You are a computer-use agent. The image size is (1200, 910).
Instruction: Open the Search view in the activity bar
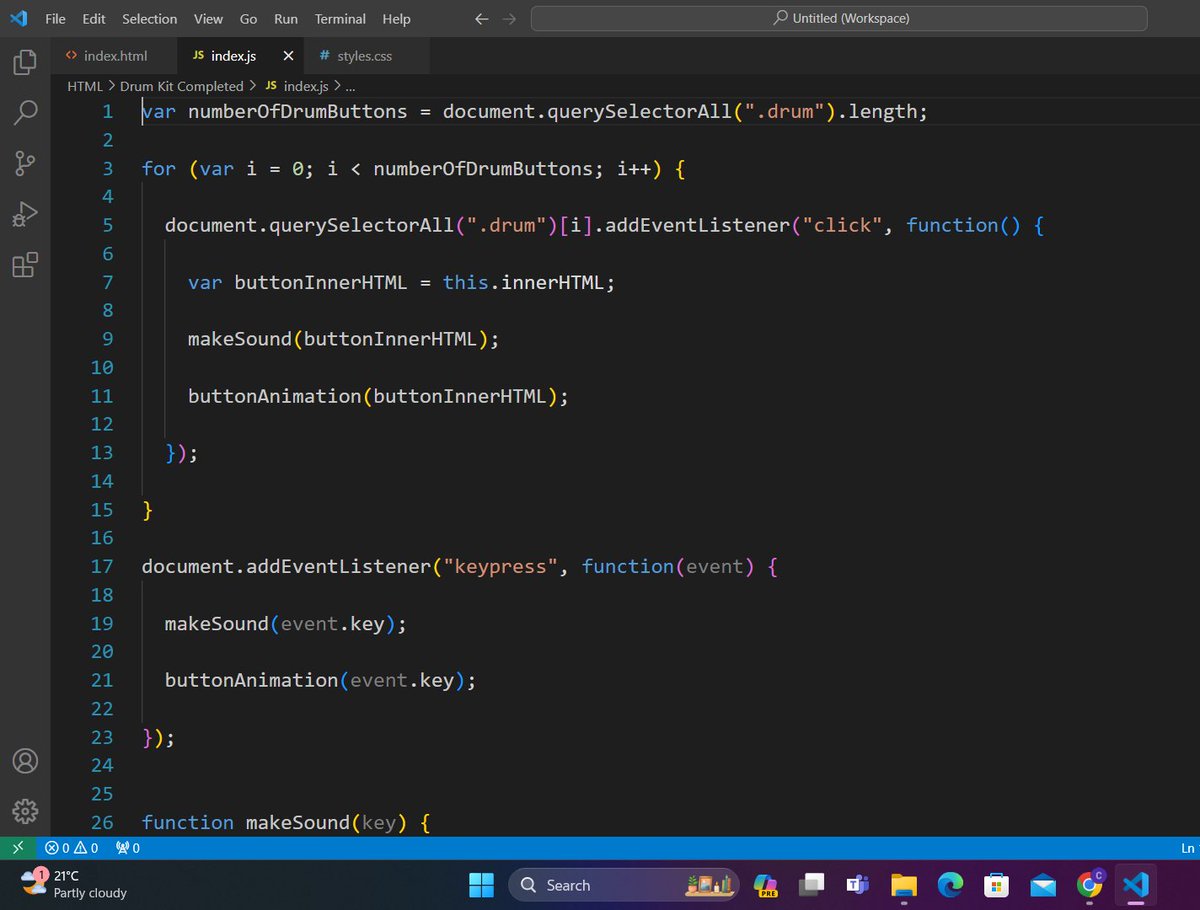[25, 112]
